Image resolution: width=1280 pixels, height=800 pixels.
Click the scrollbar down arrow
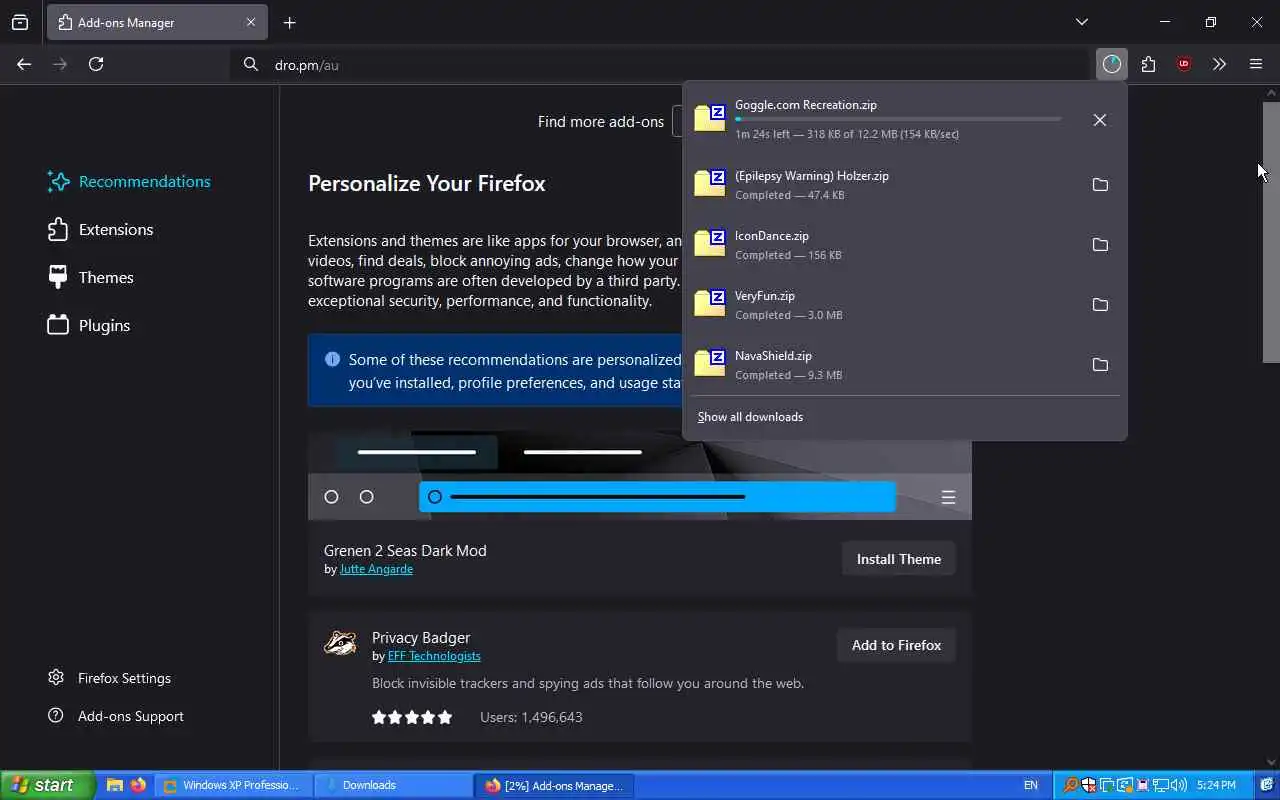click(x=1271, y=762)
